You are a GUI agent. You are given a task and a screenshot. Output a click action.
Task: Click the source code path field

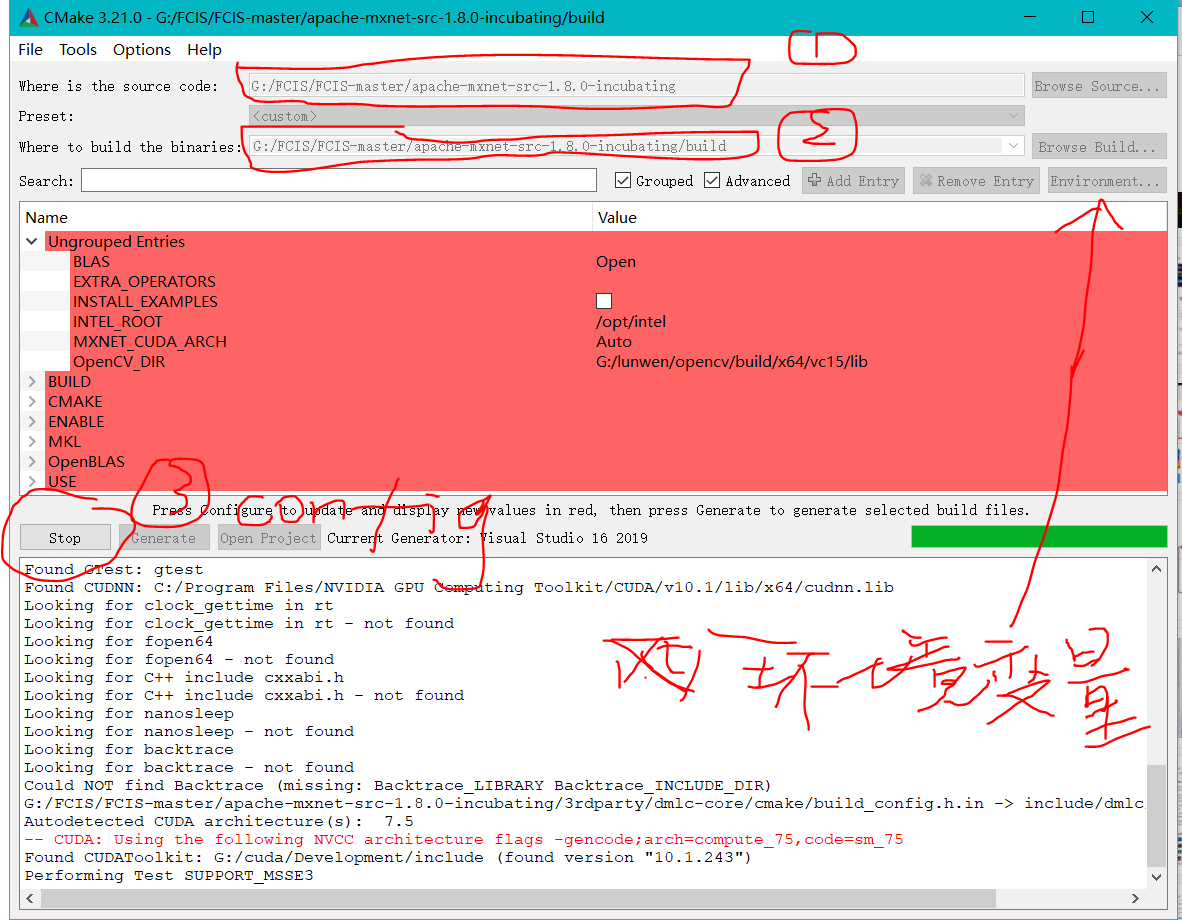pyautogui.click(x=636, y=86)
